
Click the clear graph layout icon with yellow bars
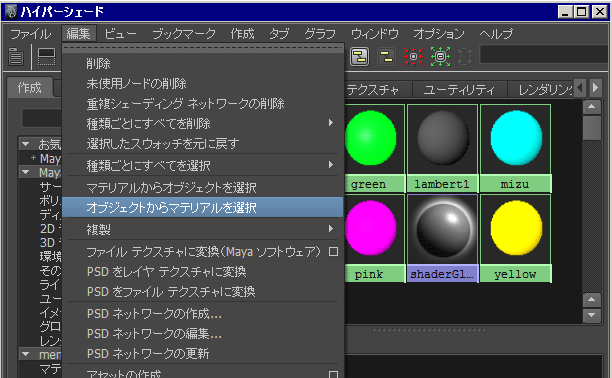tap(386, 57)
